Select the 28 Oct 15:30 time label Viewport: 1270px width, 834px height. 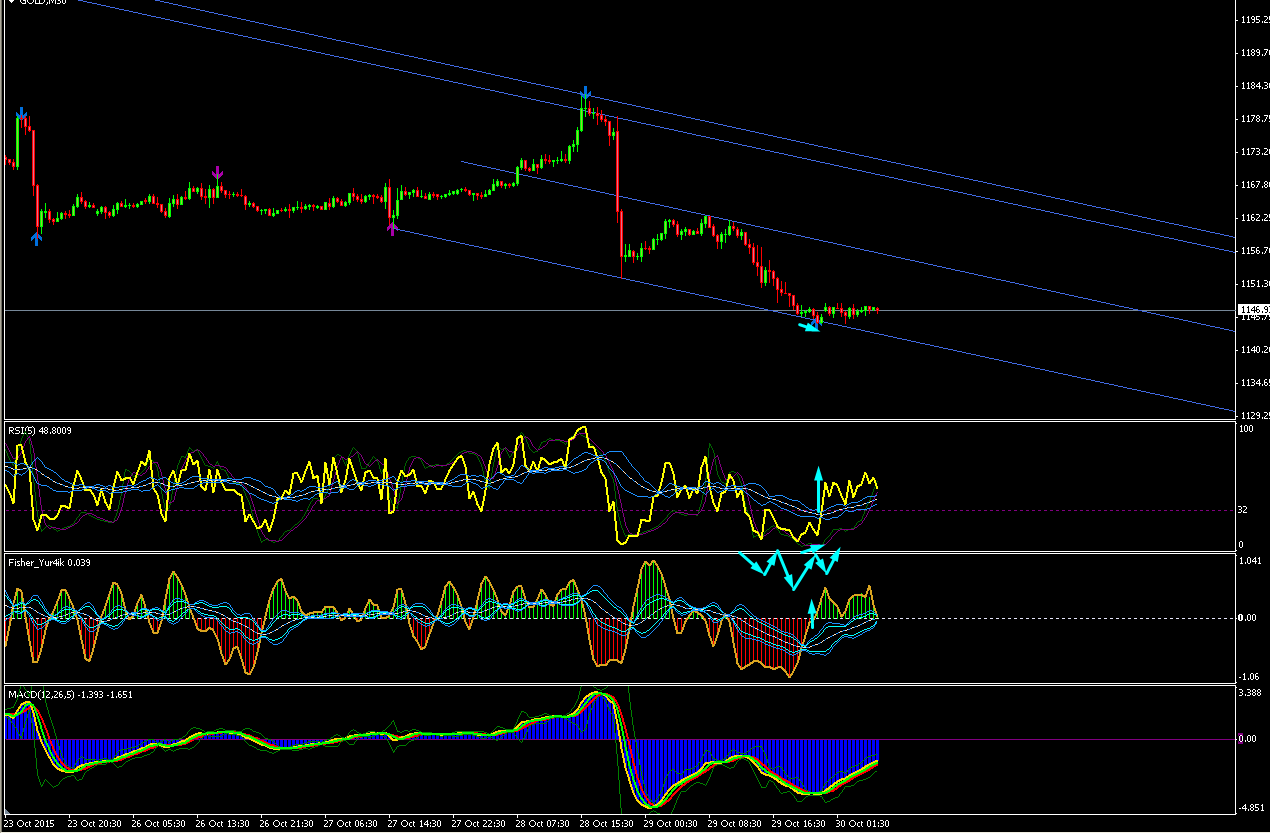[608, 823]
